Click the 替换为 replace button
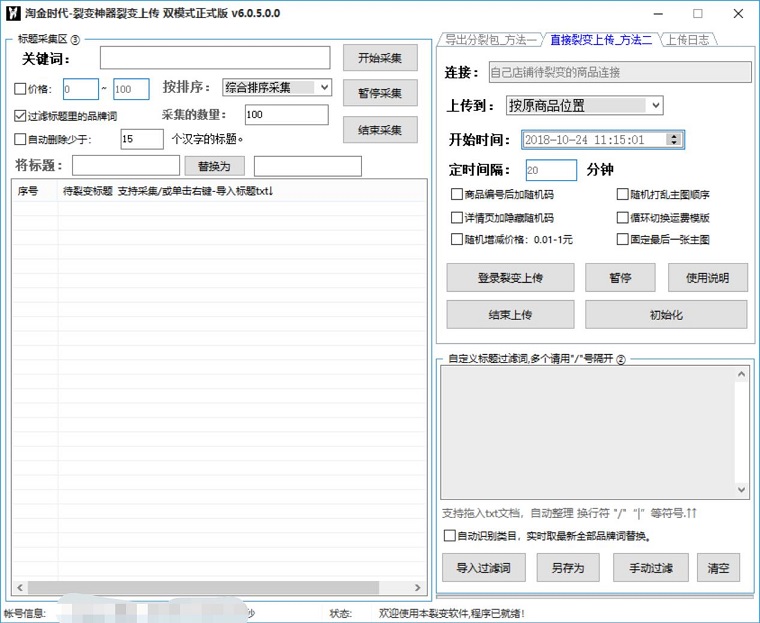The width and height of the screenshot is (760, 623). (x=214, y=166)
